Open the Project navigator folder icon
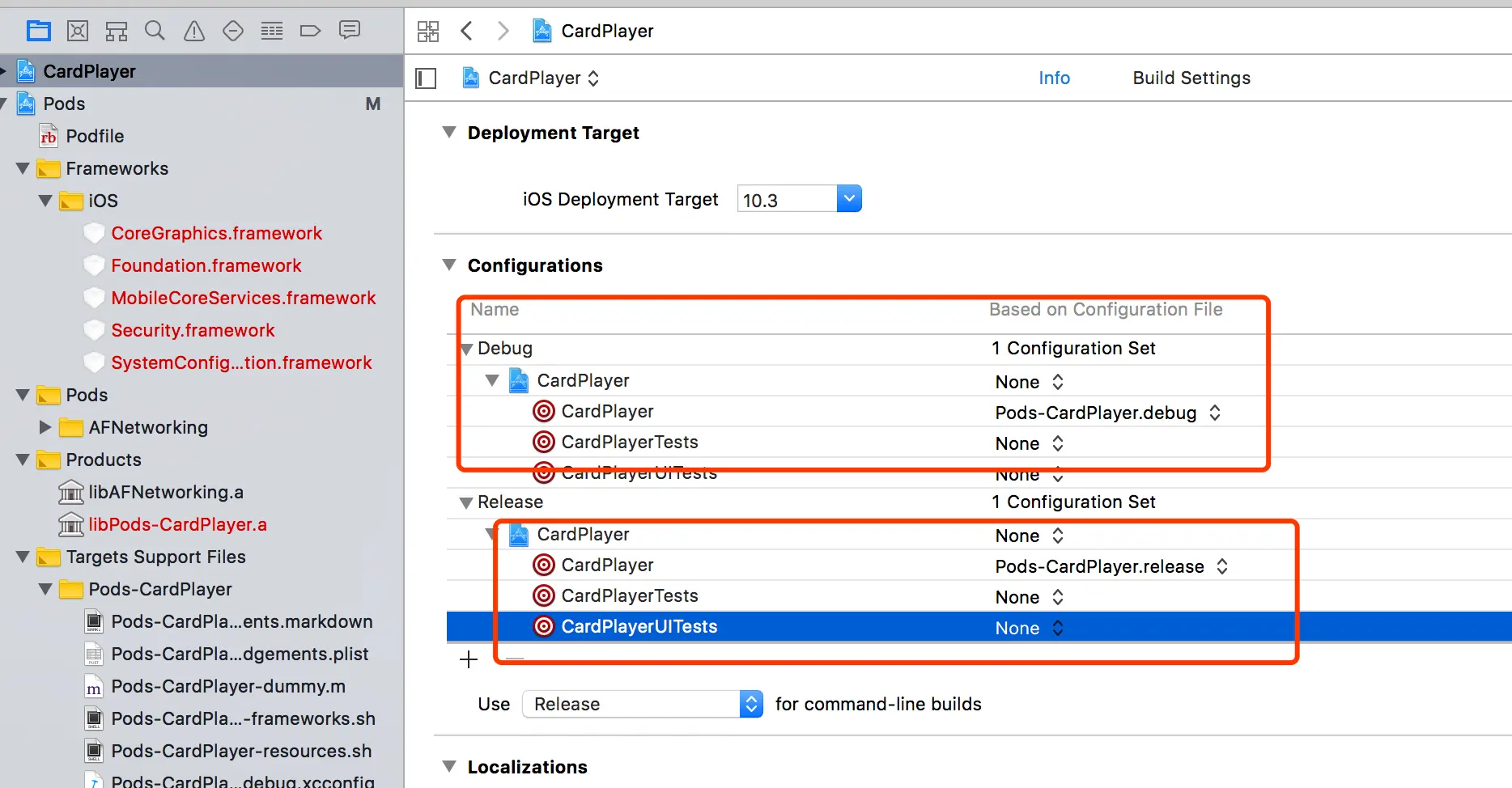This screenshot has height=788, width=1512. click(39, 30)
